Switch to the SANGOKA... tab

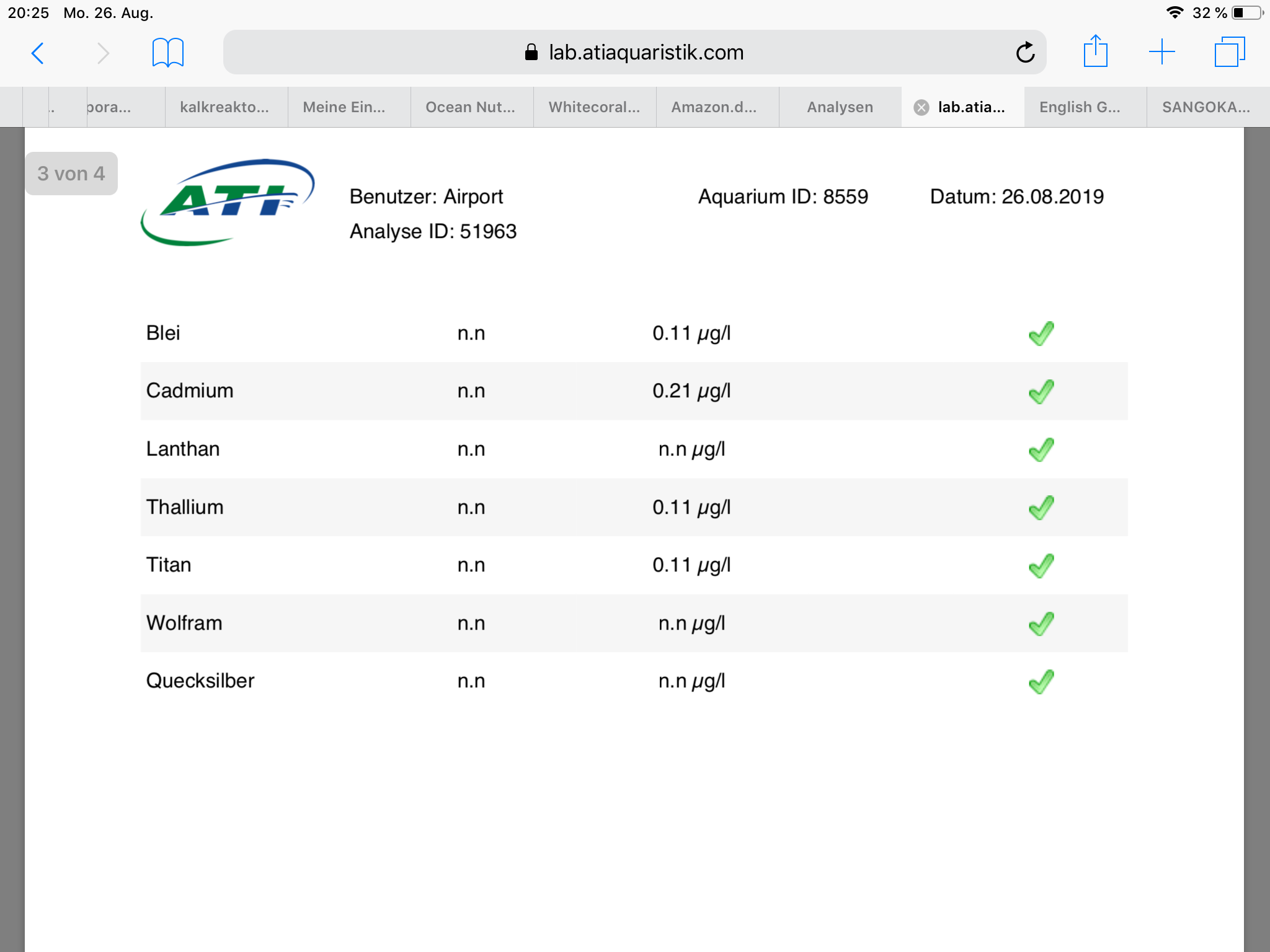(1206, 107)
